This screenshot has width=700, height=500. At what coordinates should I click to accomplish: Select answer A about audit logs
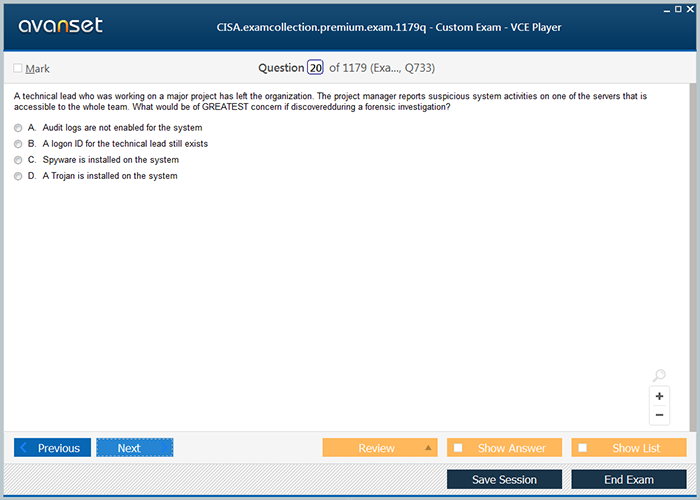[18, 128]
